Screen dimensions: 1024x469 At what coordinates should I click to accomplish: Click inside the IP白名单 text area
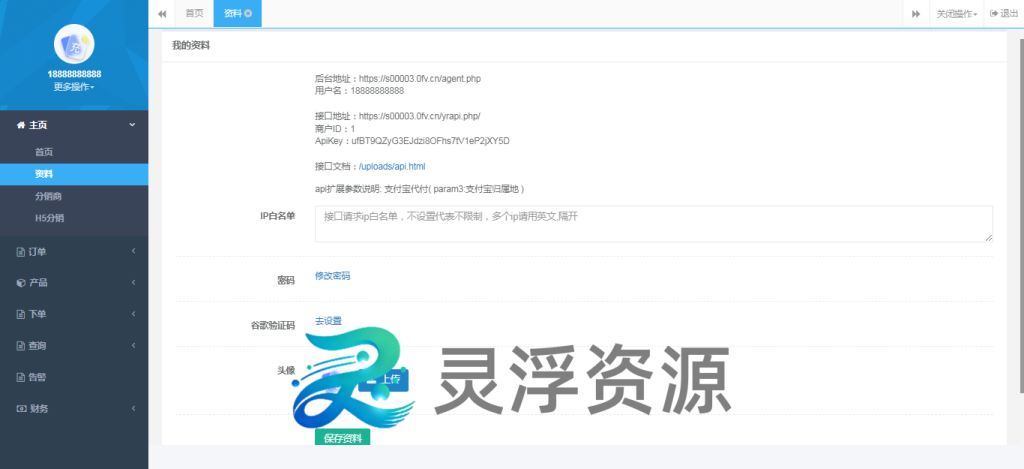pos(654,224)
